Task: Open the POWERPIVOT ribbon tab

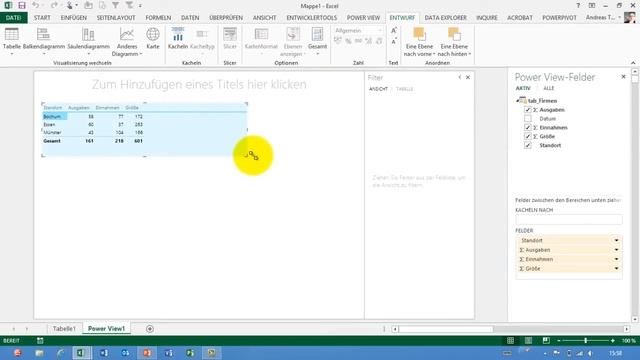Action: [x=559, y=18]
